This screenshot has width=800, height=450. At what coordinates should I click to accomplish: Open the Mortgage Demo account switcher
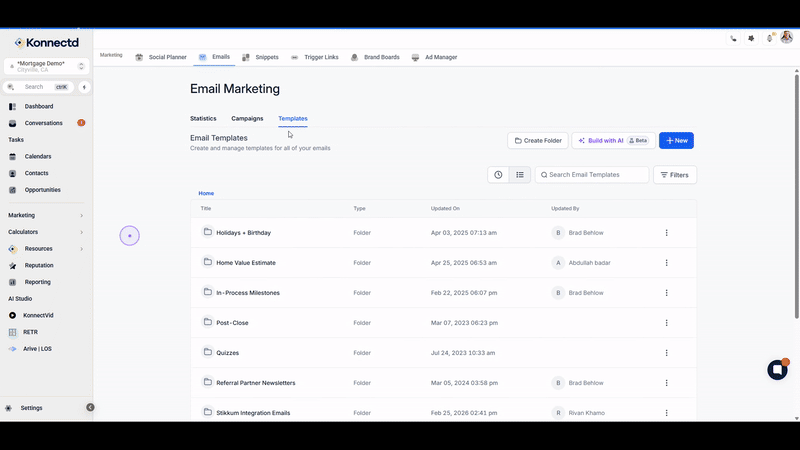click(x=46, y=66)
